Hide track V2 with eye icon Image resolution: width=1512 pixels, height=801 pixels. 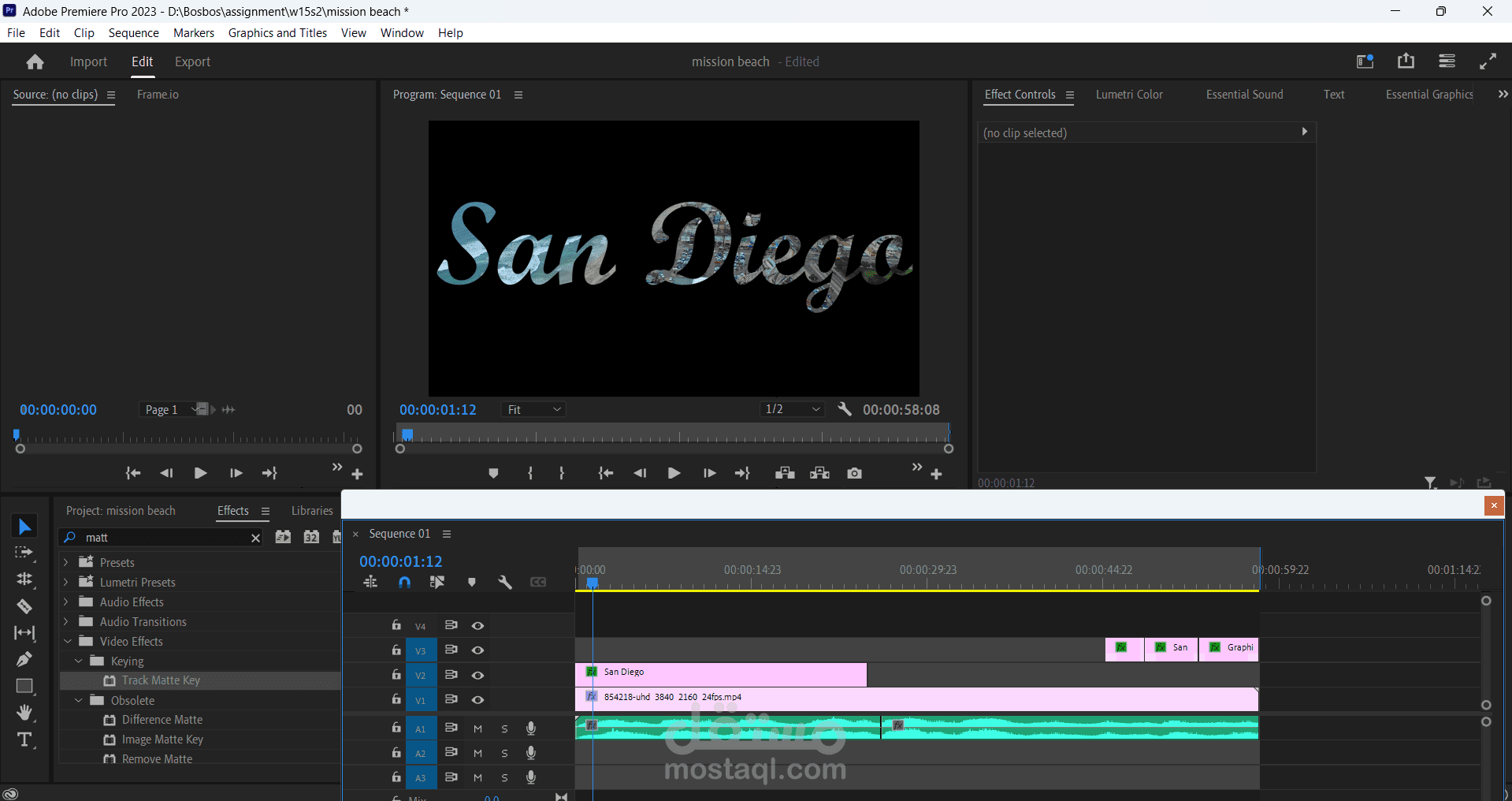pos(477,676)
